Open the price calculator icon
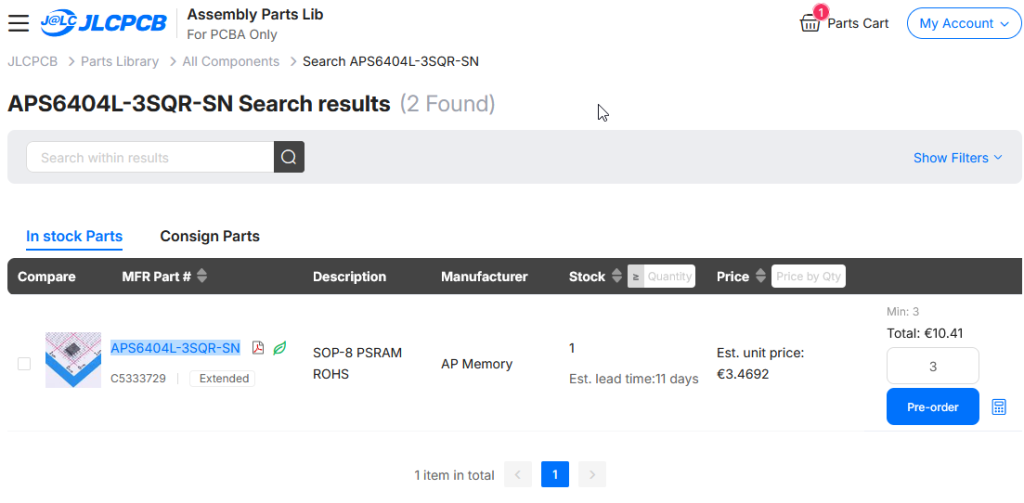 (999, 407)
